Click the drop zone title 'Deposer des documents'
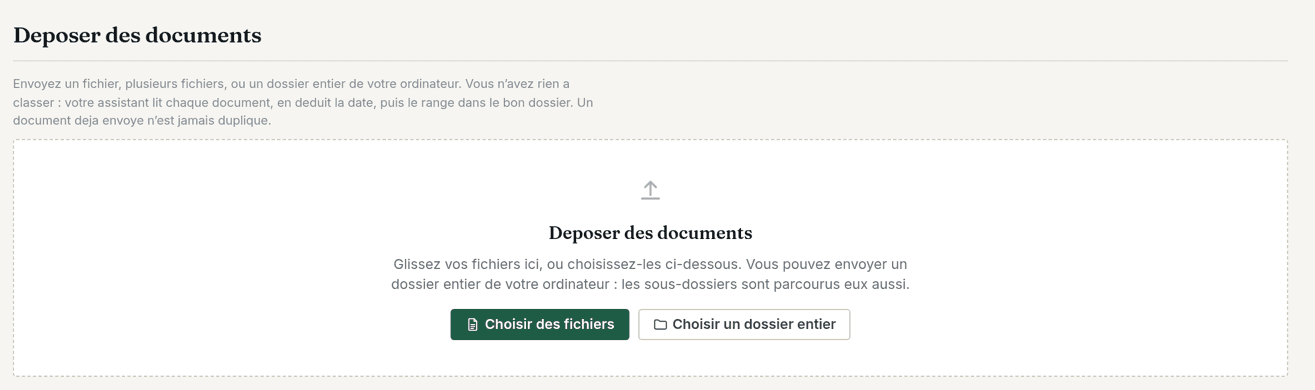Image resolution: width=1315 pixels, height=390 pixels. (650, 233)
